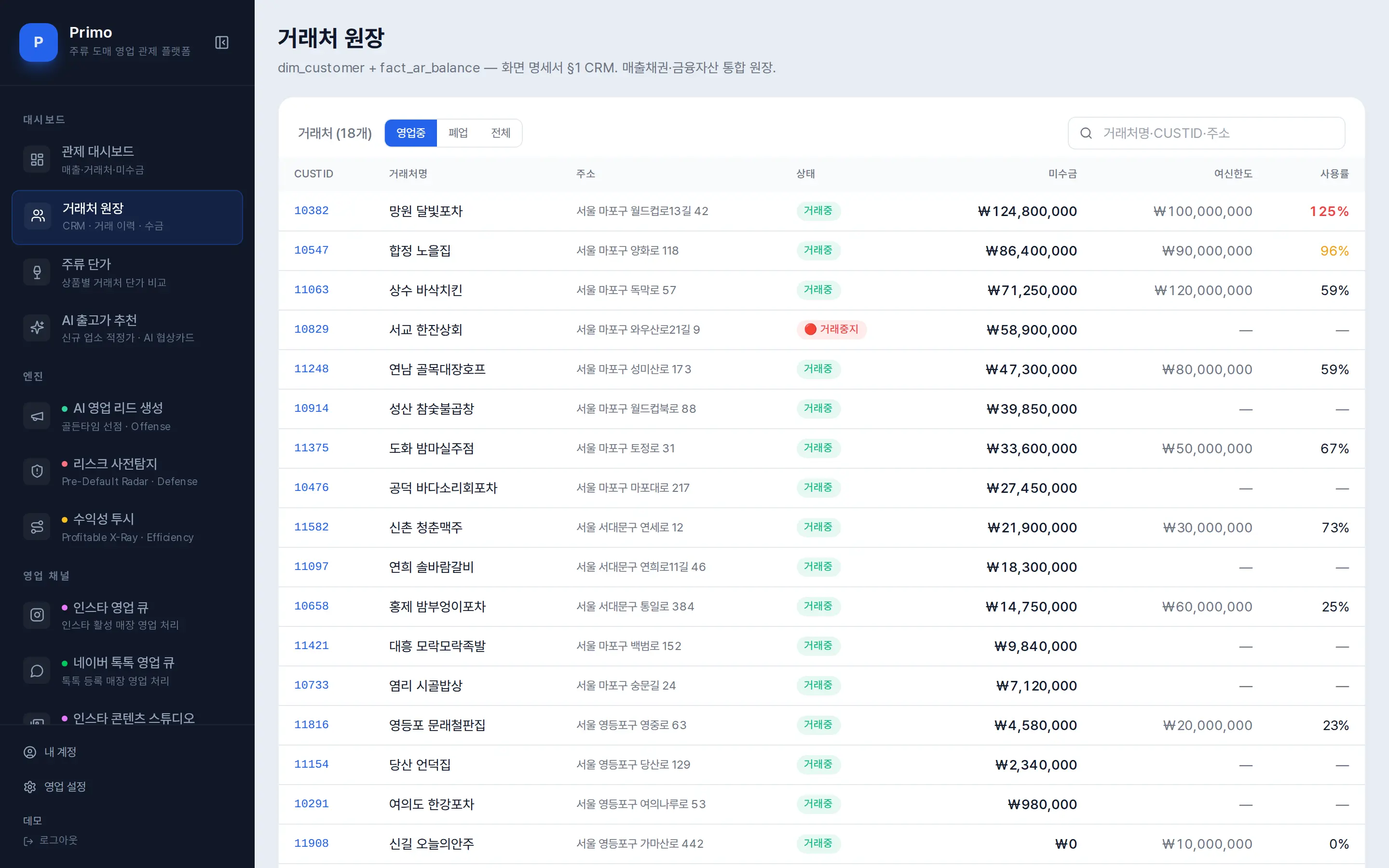1389x868 pixels.
Task: Open customer ID 10829 link
Action: tap(312, 329)
